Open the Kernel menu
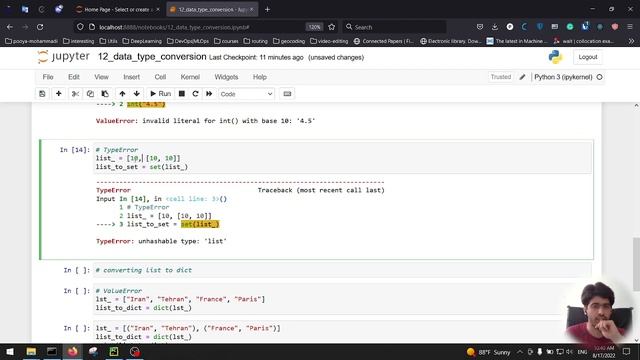This screenshot has width=640, height=360. [190, 77]
